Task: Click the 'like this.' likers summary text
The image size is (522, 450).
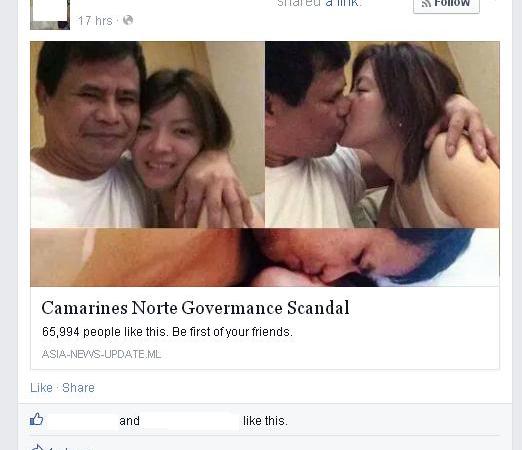Action: click(265, 421)
